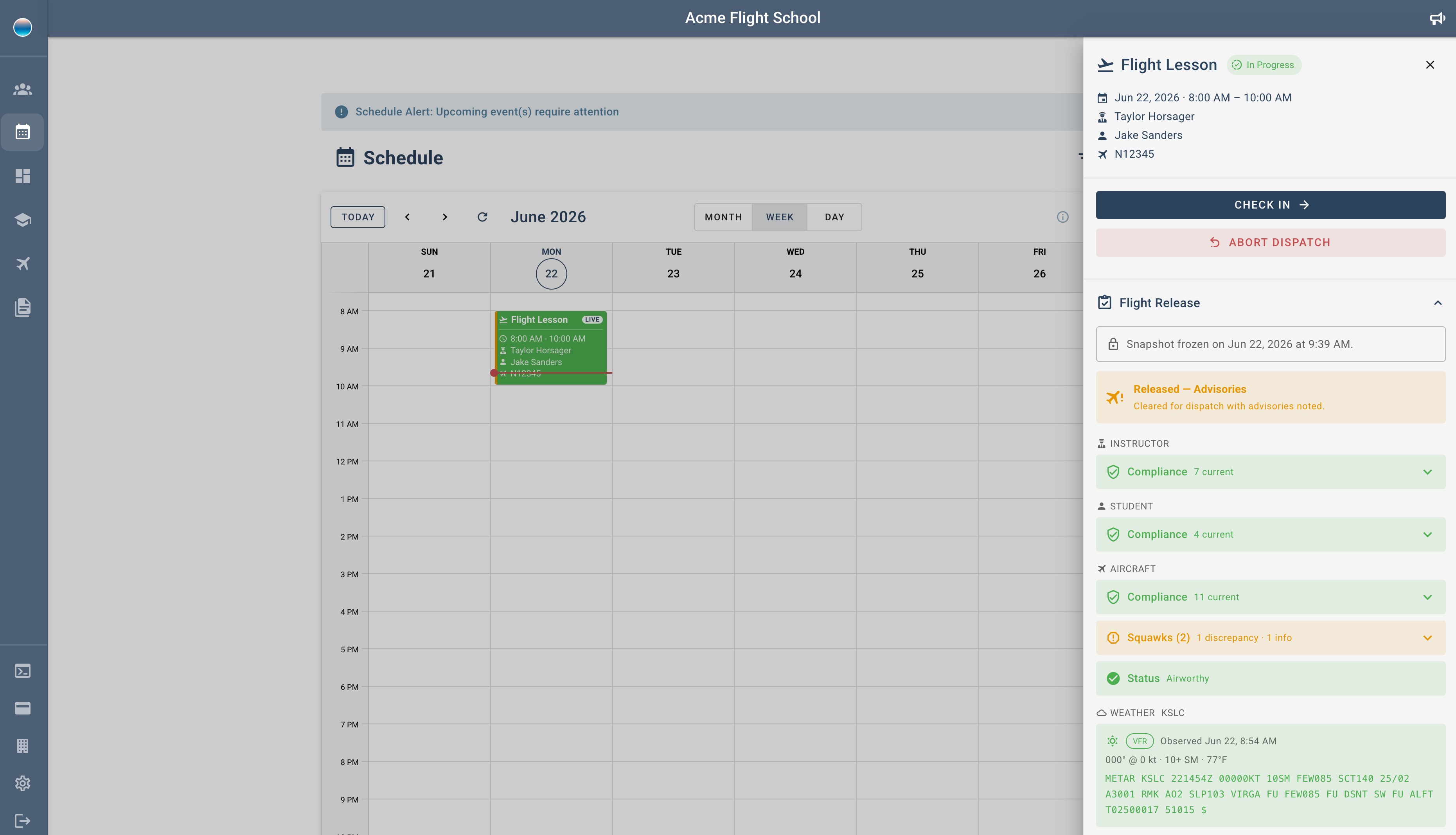Open the Dashboard sidebar icon
Viewport: 1456px width, 835px height.
coord(22,176)
